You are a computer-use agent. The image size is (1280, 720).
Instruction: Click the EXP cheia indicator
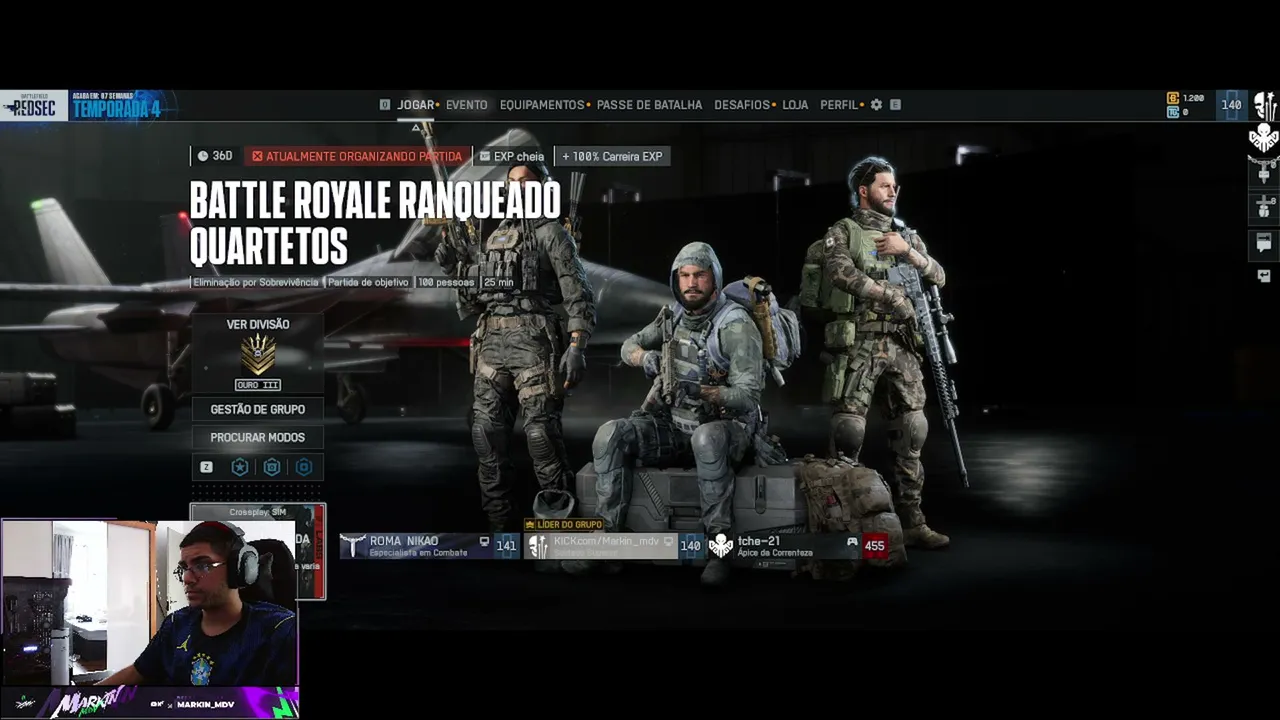512,156
